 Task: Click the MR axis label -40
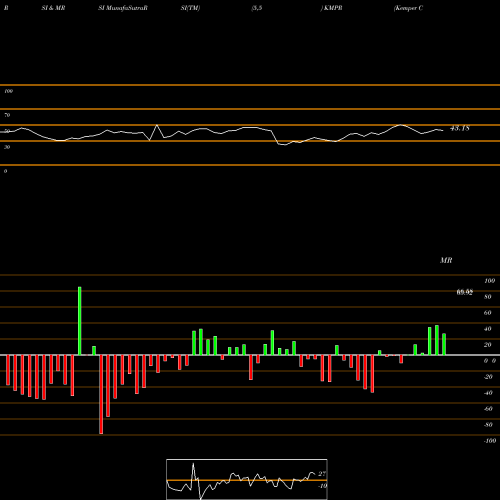488,393
